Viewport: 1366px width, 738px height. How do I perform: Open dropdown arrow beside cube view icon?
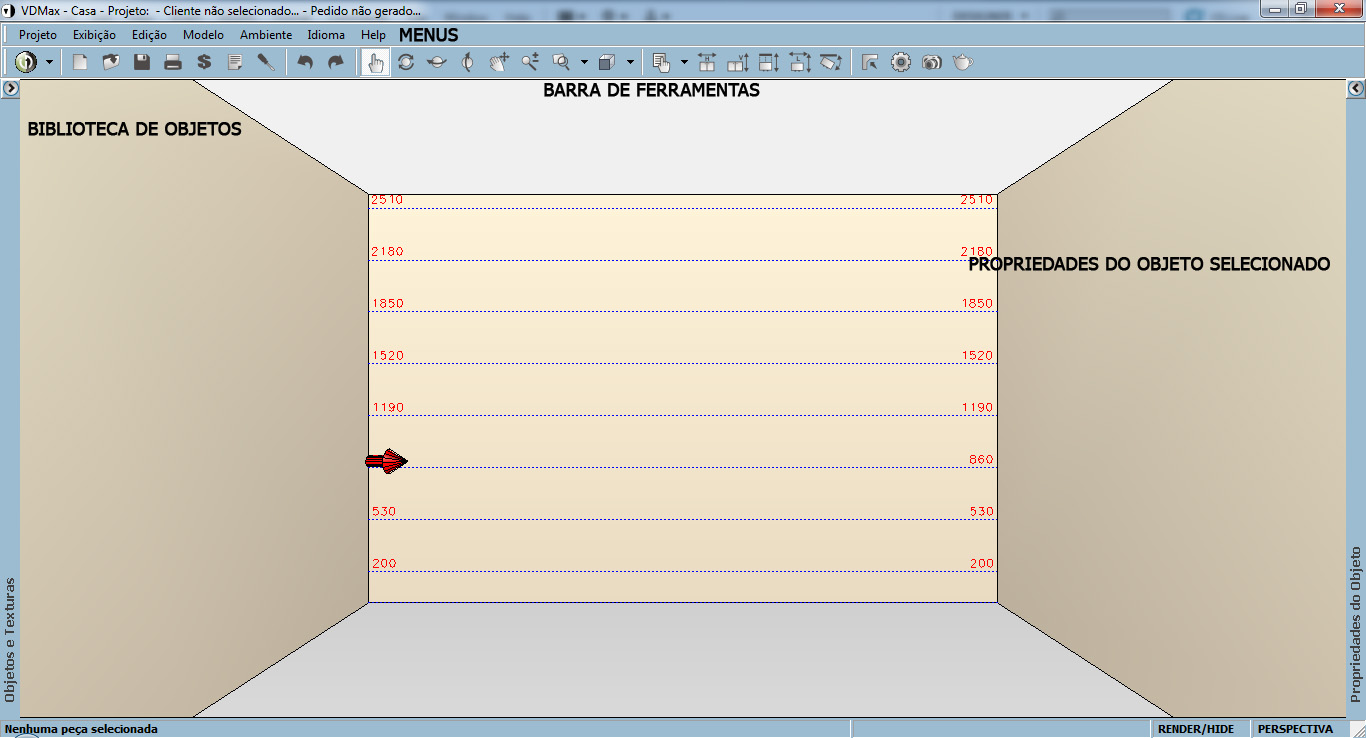coord(630,62)
